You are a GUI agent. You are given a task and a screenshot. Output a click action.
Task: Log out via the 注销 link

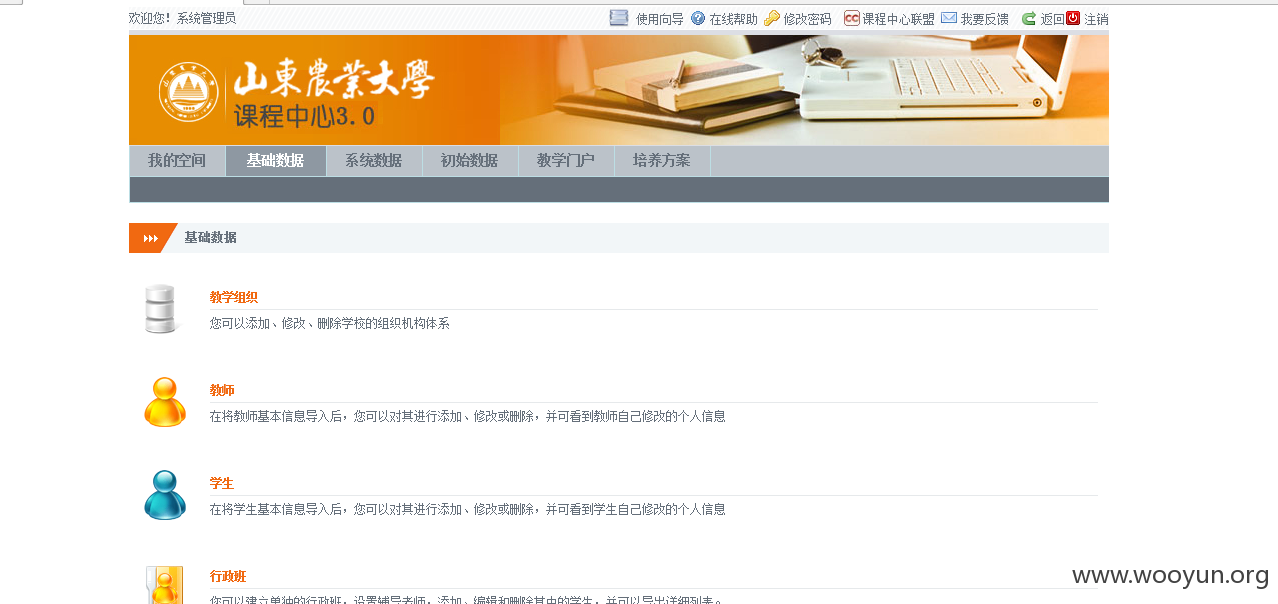(x=1096, y=19)
